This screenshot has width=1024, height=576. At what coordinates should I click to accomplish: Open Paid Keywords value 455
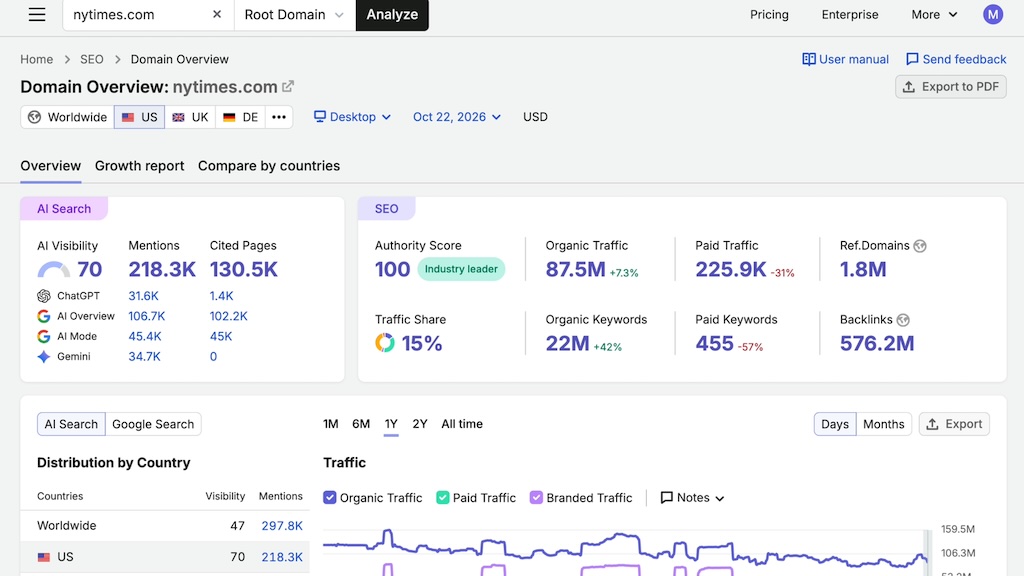pyautogui.click(x=714, y=343)
